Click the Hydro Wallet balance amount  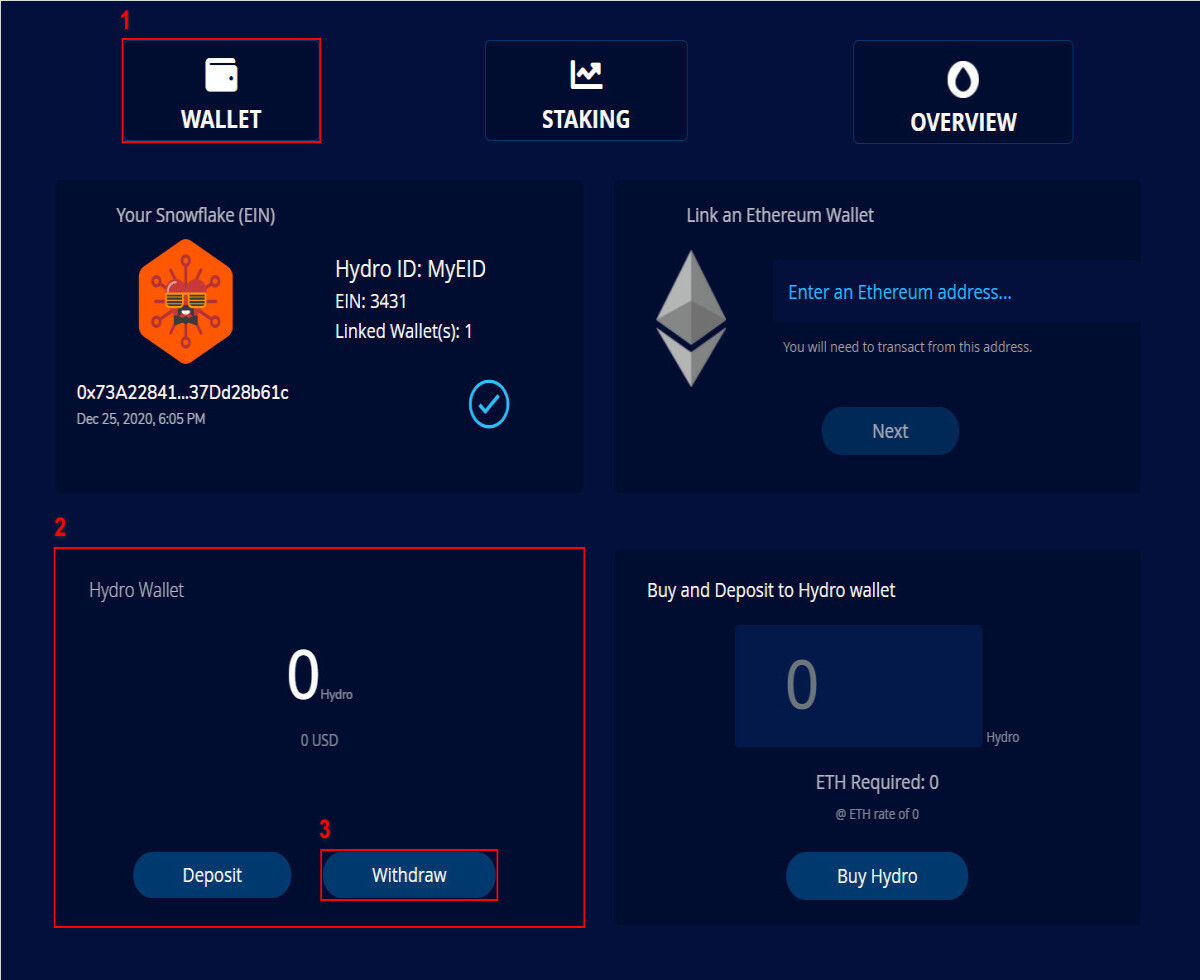[303, 676]
